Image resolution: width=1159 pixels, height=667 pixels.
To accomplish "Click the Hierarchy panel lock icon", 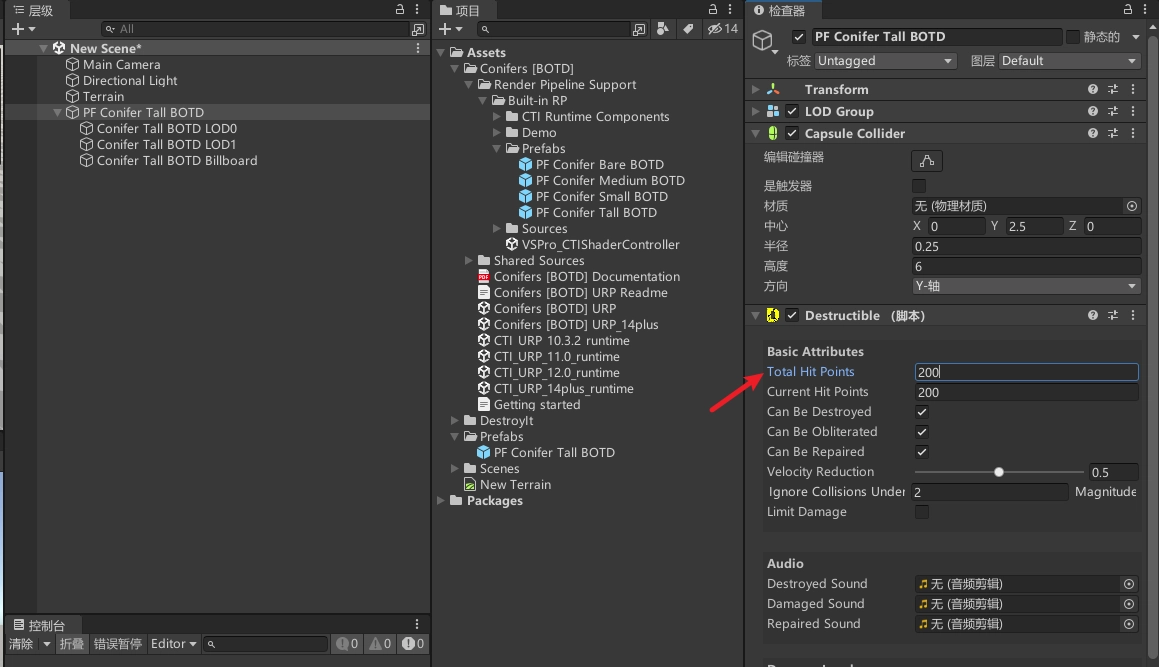I will click(x=400, y=10).
